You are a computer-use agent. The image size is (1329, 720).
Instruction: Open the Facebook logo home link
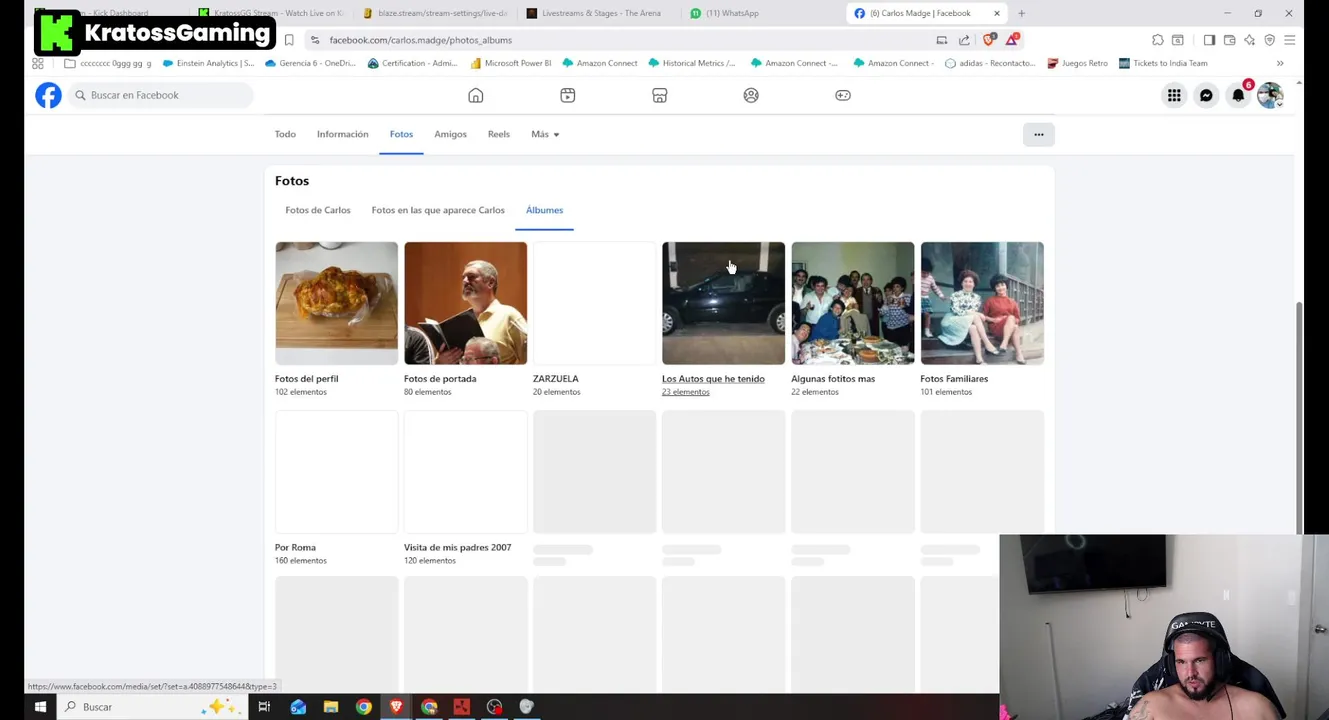48,95
